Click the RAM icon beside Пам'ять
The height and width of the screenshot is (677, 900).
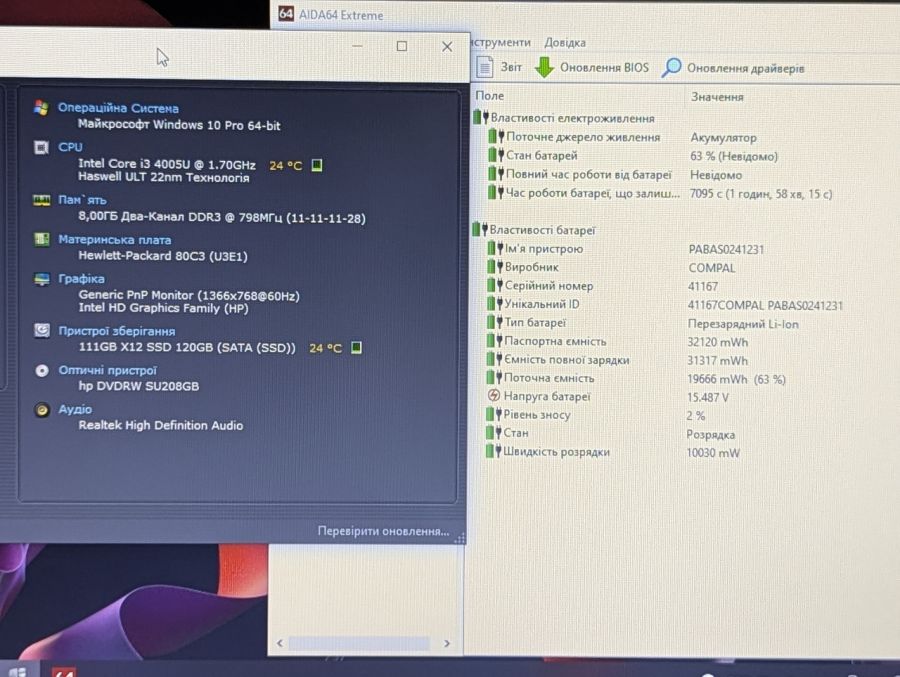[41, 200]
